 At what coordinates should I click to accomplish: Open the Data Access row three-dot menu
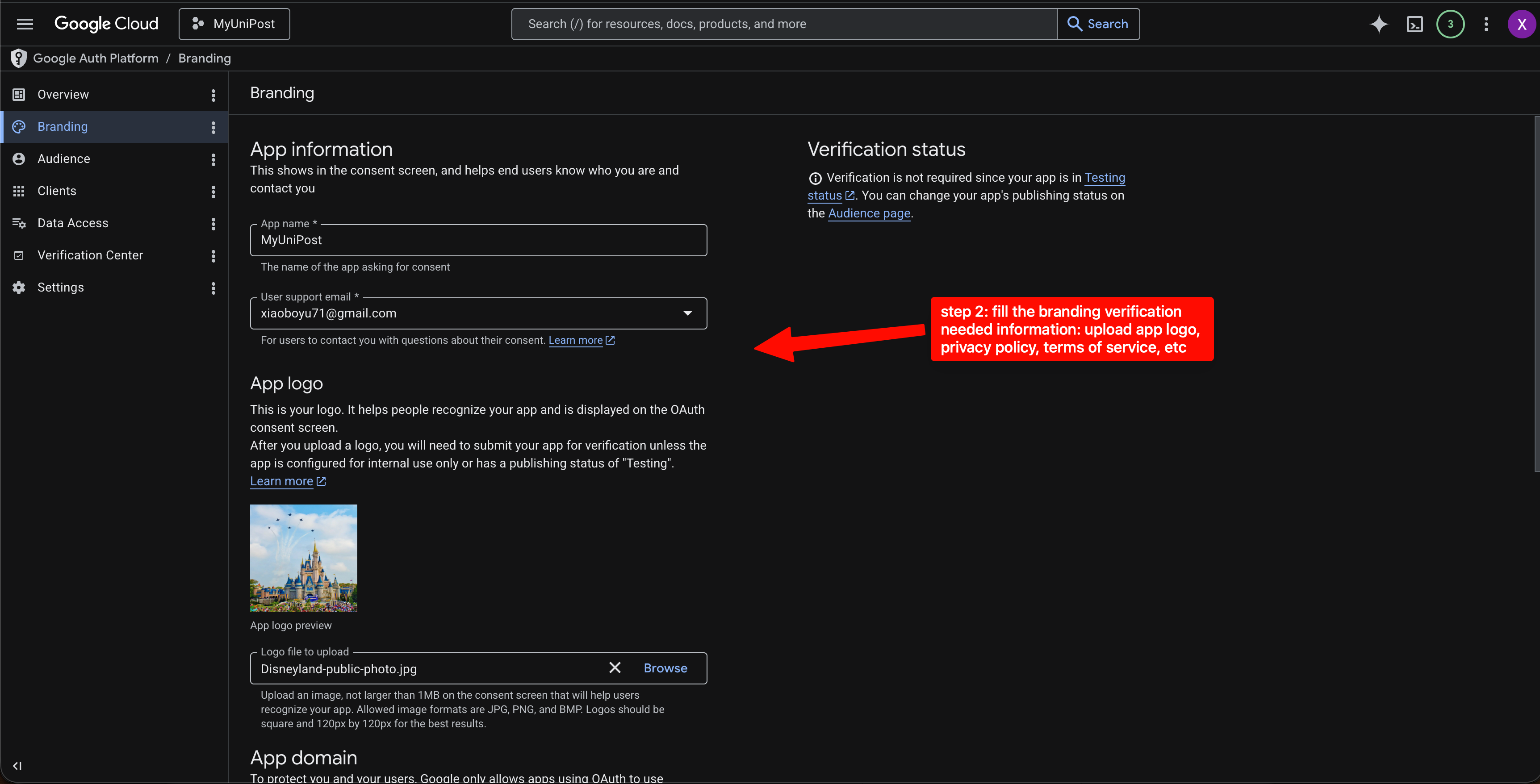[x=213, y=224]
